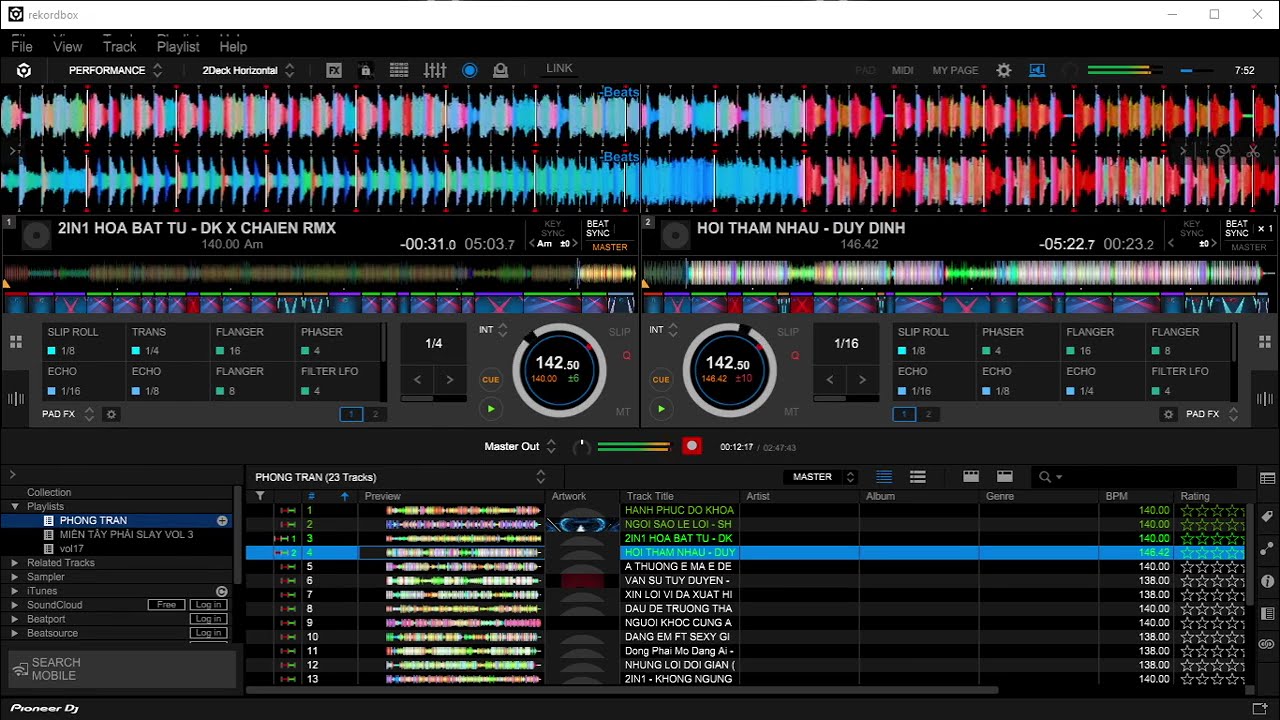Open Deck 1 hot cue pad grid icon

pos(16,342)
